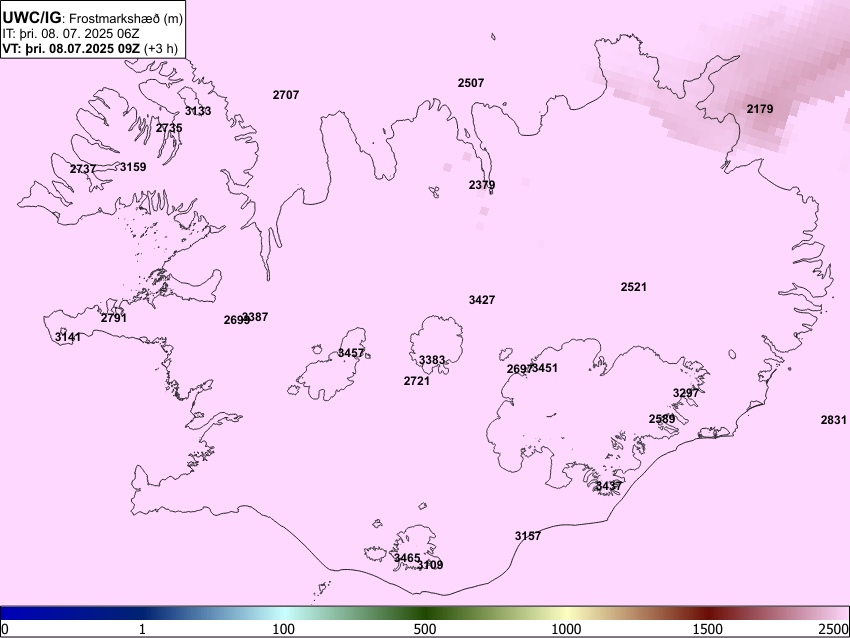Select the IT: þri. 08. 07. 2025 06Z line
850x638 pixels.
point(70,34)
